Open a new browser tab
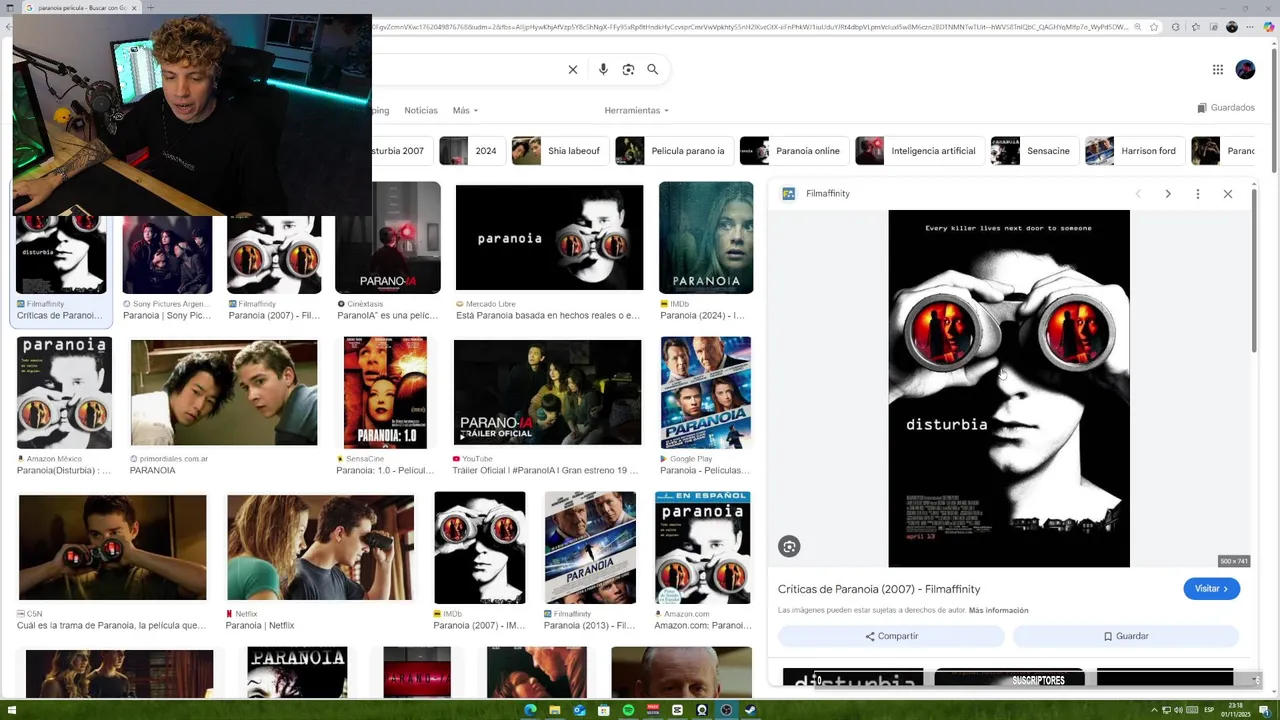The image size is (1280, 720). pyautogui.click(x=150, y=8)
